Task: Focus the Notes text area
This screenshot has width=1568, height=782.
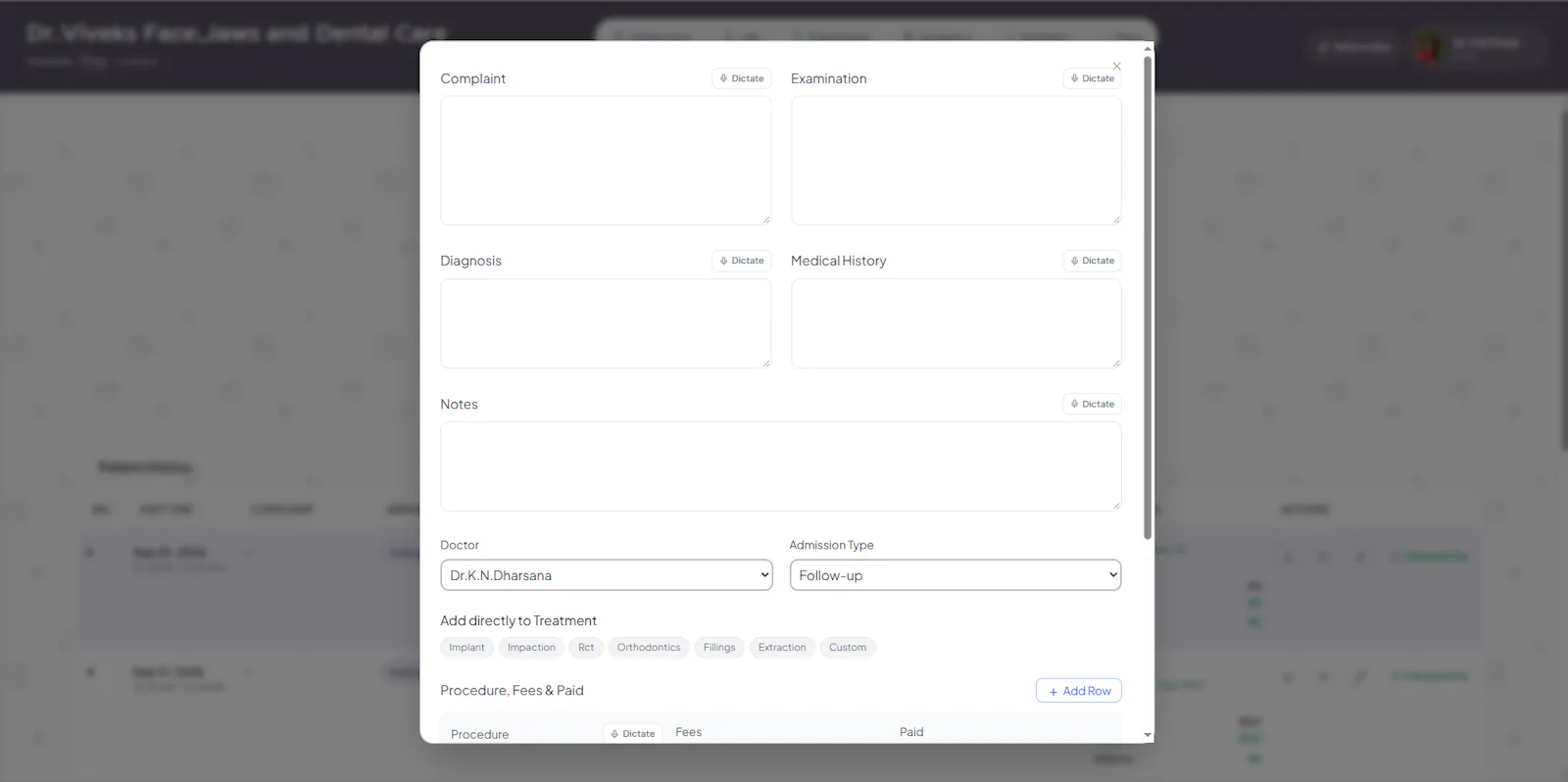Action: coord(781,466)
